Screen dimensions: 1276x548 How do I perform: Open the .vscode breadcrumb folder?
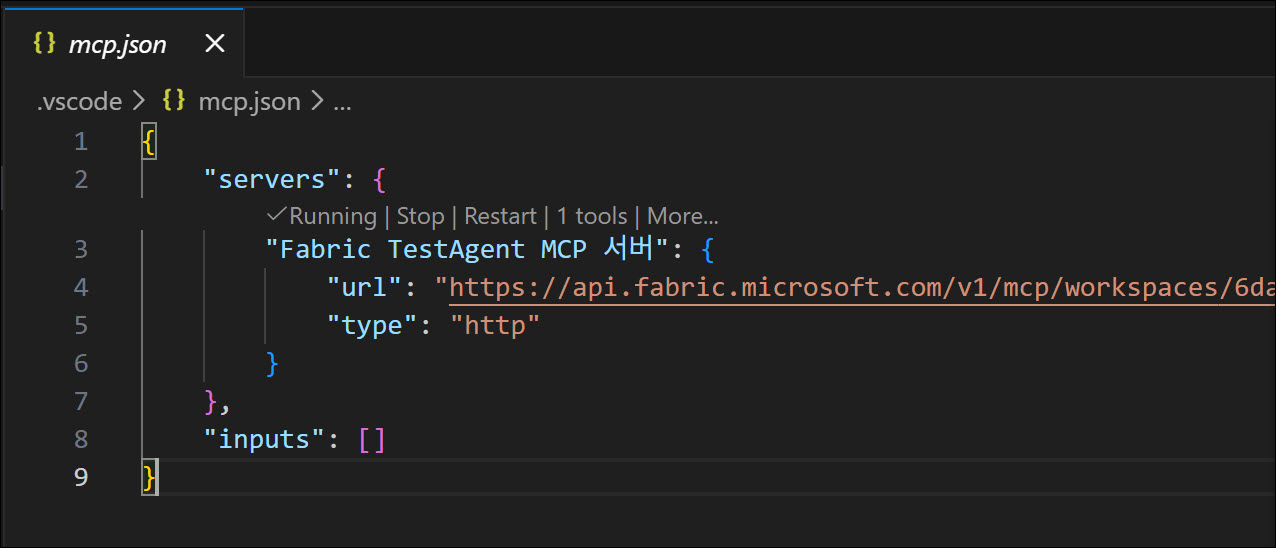79,101
